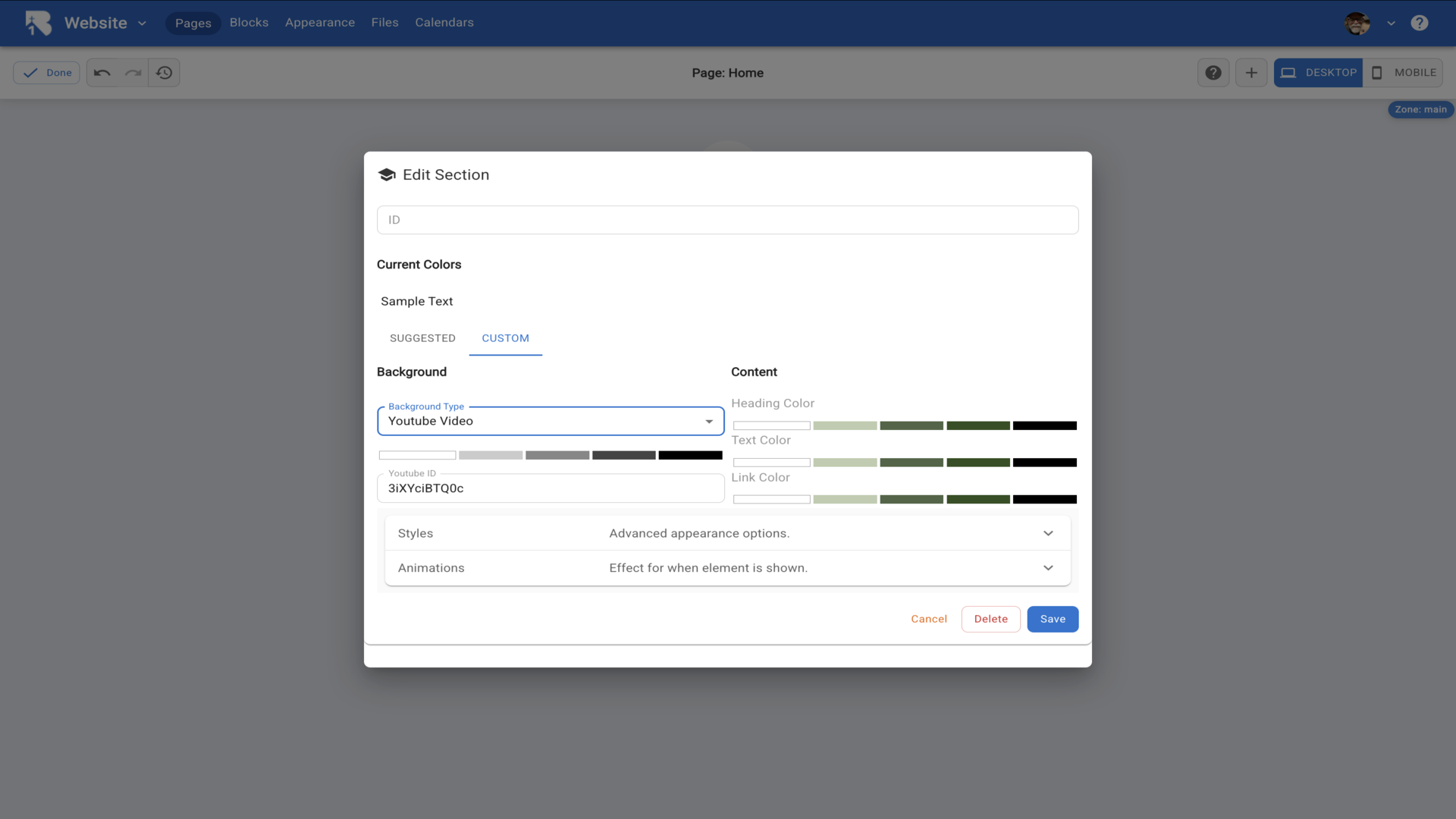Save the section changes
Image resolution: width=1456 pixels, height=819 pixels.
1053,619
